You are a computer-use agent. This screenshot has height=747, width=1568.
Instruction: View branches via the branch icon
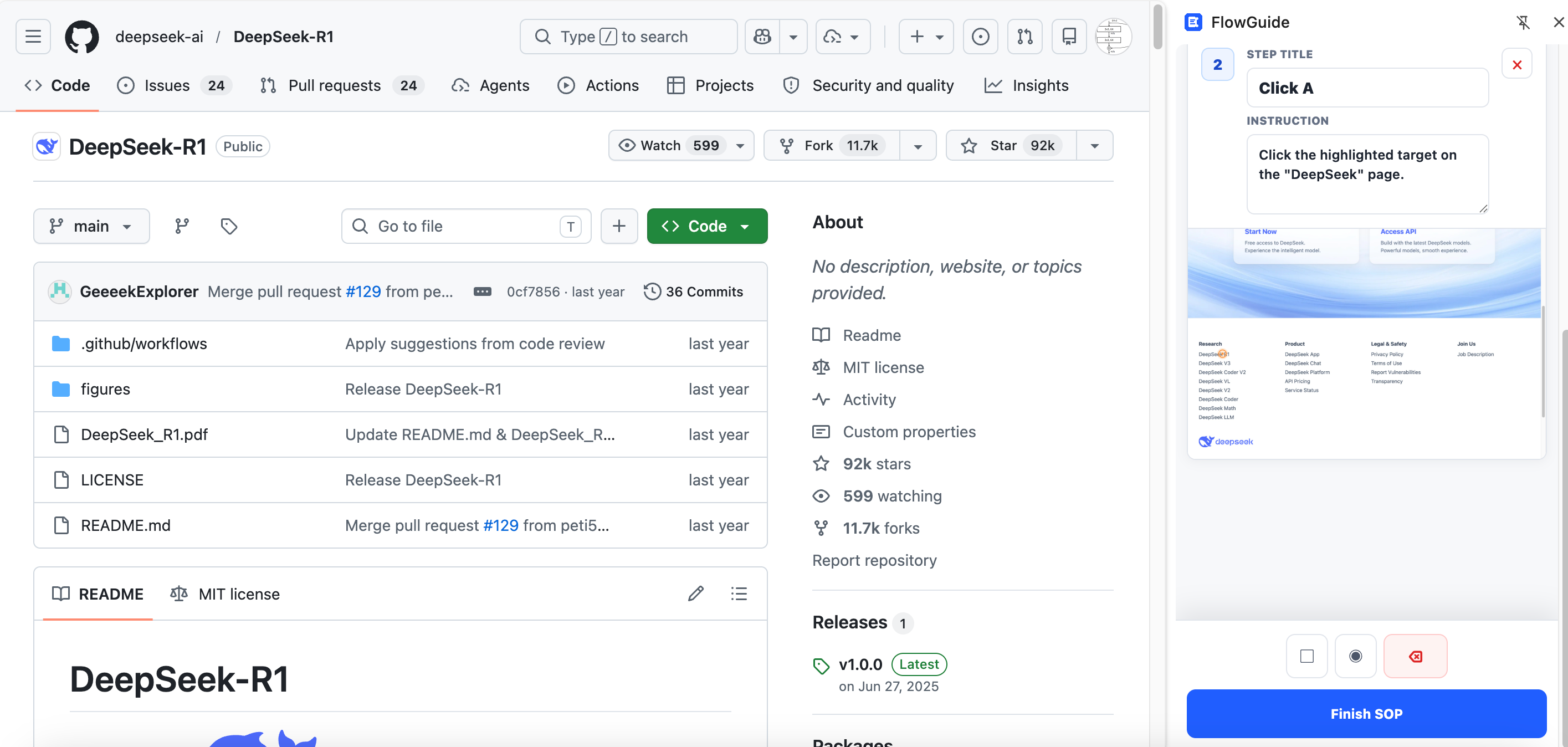(x=181, y=226)
